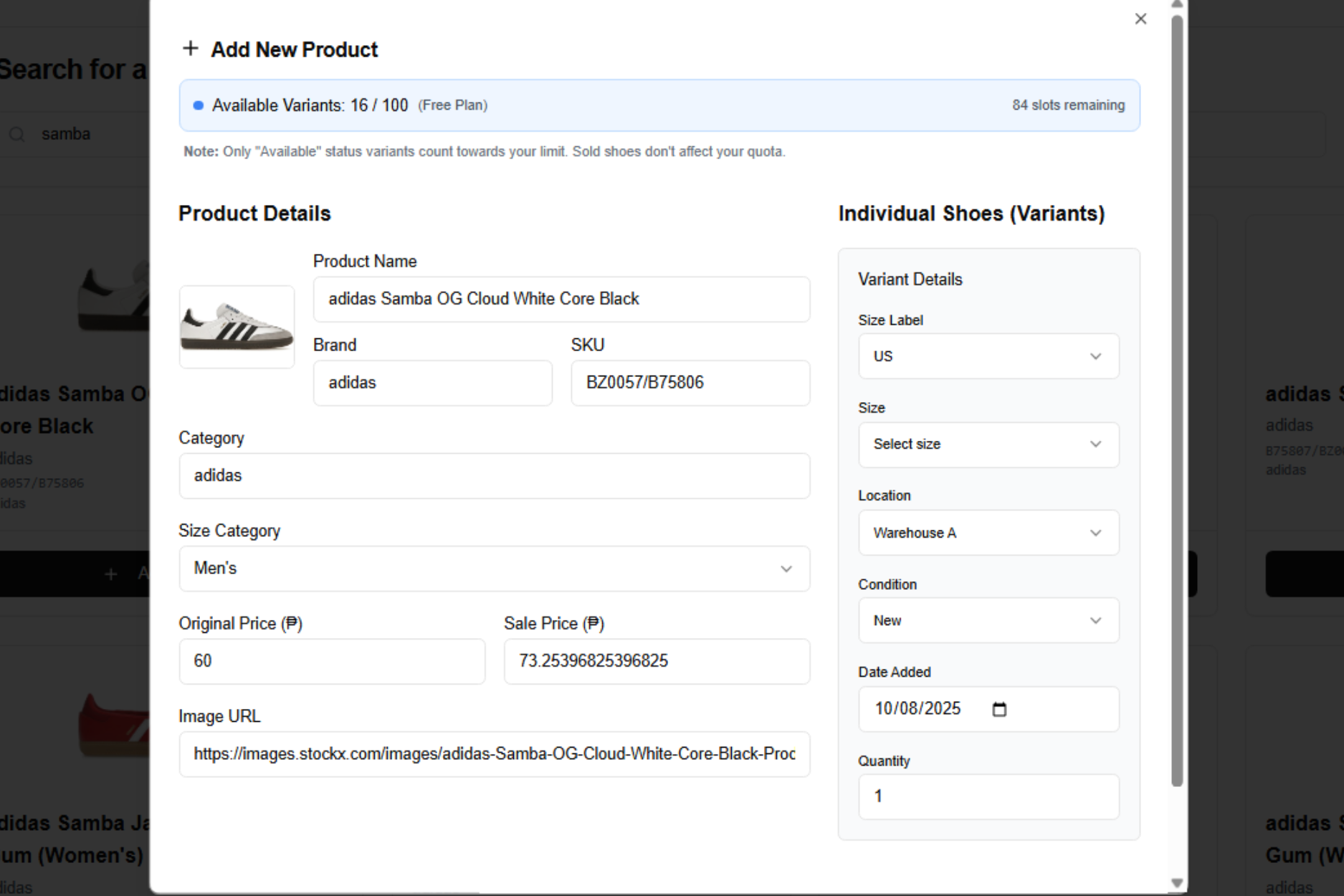This screenshot has height=896, width=1344.
Task: Open the Date Added calendar picker
Action: (999, 708)
